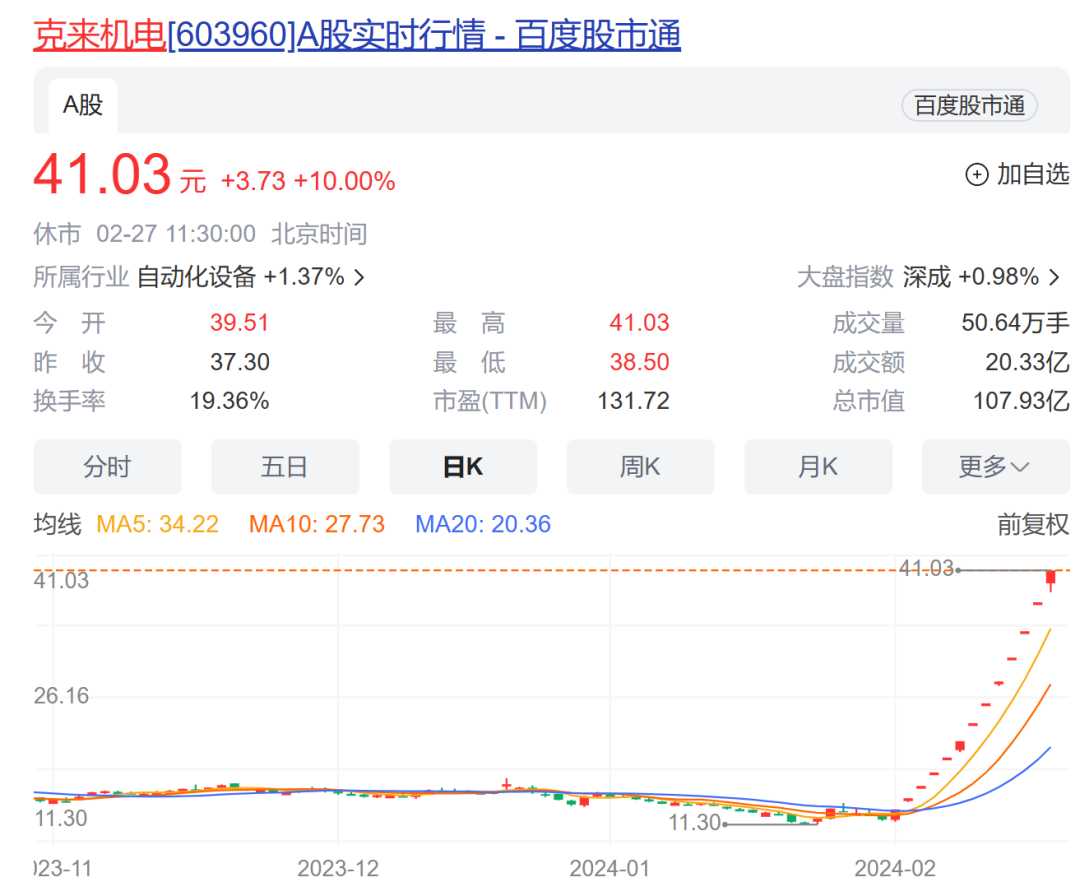Click the MA20: 20.36 indicator
Viewport: 1080px width, 882px height.
483,525
